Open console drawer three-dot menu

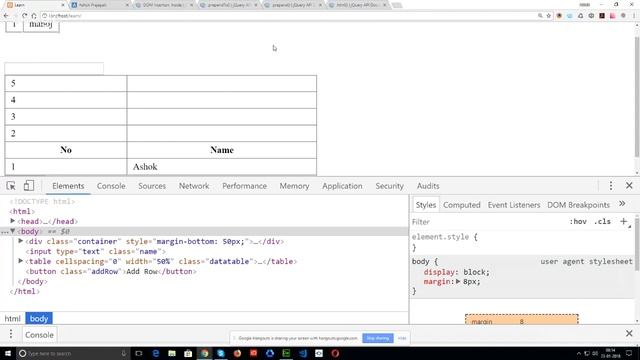pos(11,335)
